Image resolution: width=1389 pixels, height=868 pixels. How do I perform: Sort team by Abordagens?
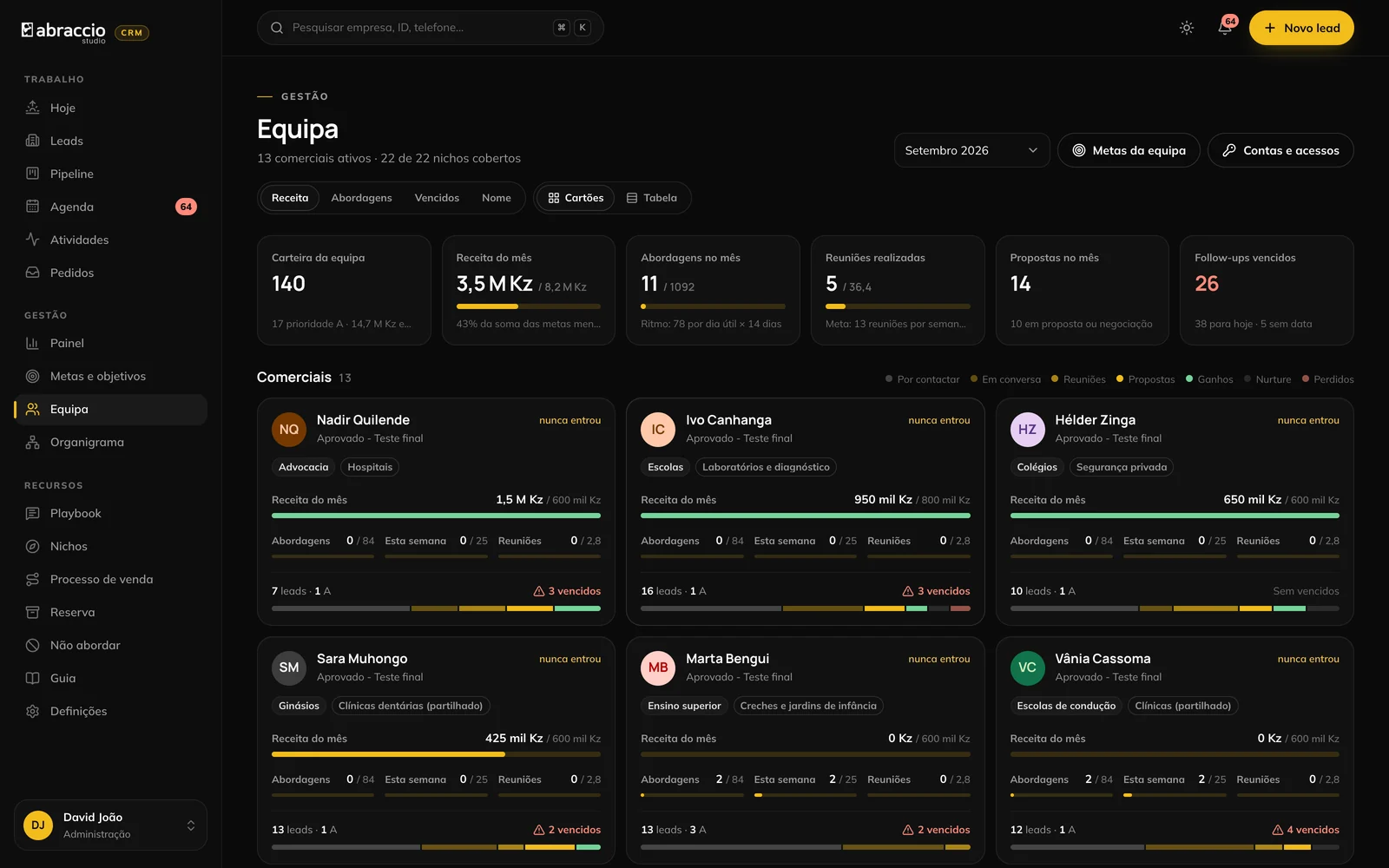(x=361, y=198)
